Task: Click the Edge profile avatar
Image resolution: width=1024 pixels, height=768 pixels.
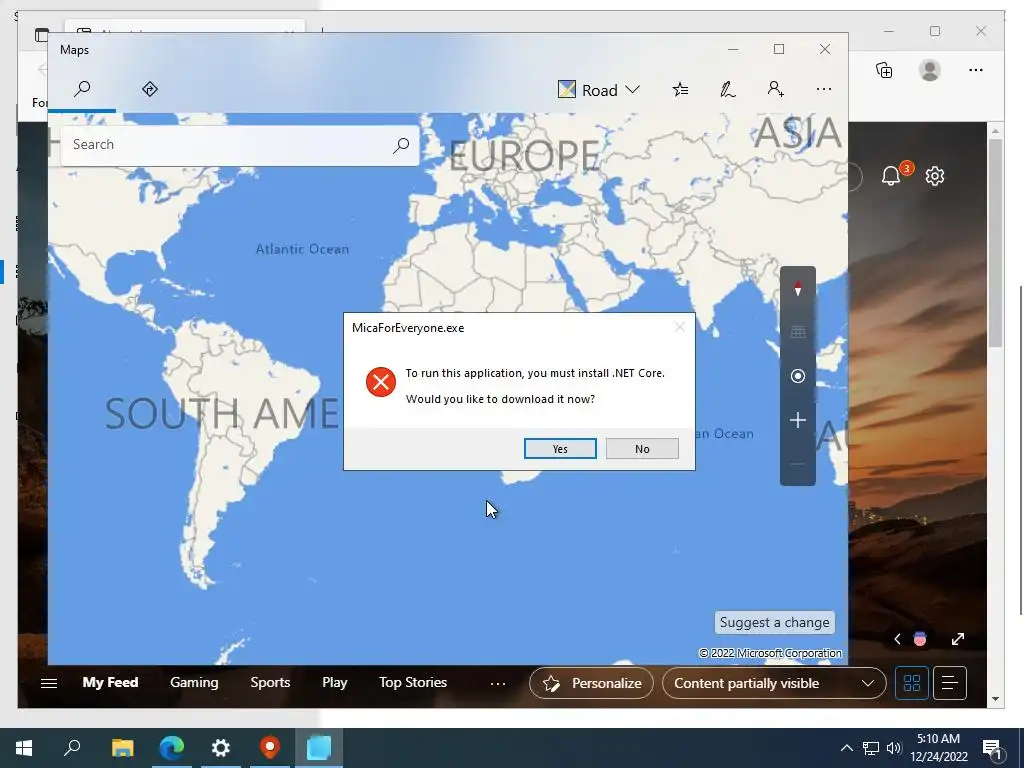Action: click(930, 70)
